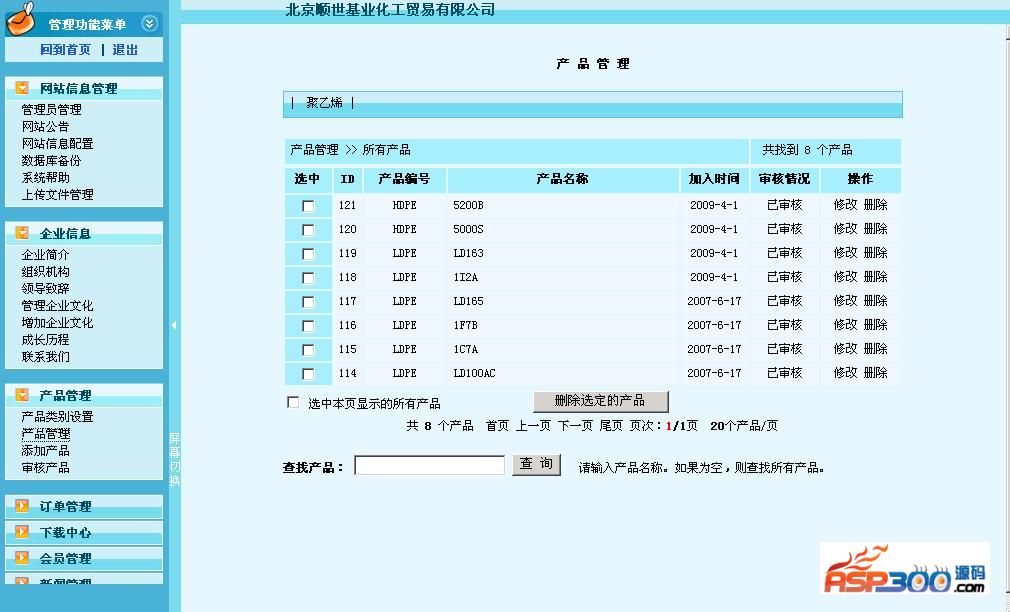Open 成长历程 in sidebar
This screenshot has height=612, width=1010.
pos(45,339)
